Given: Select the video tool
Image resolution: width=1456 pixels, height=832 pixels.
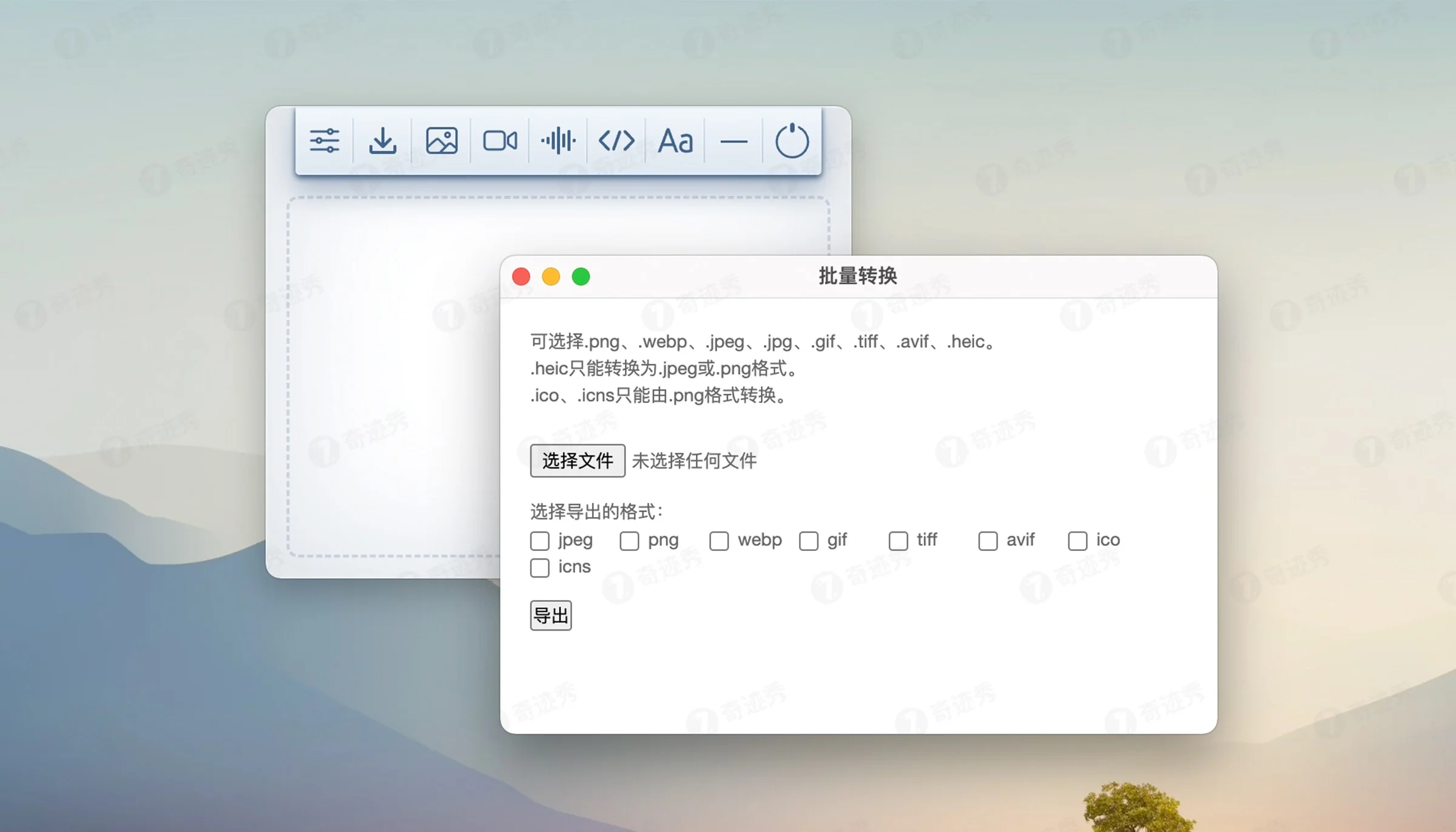Looking at the screenshot, I should click(x=500, y=140).
